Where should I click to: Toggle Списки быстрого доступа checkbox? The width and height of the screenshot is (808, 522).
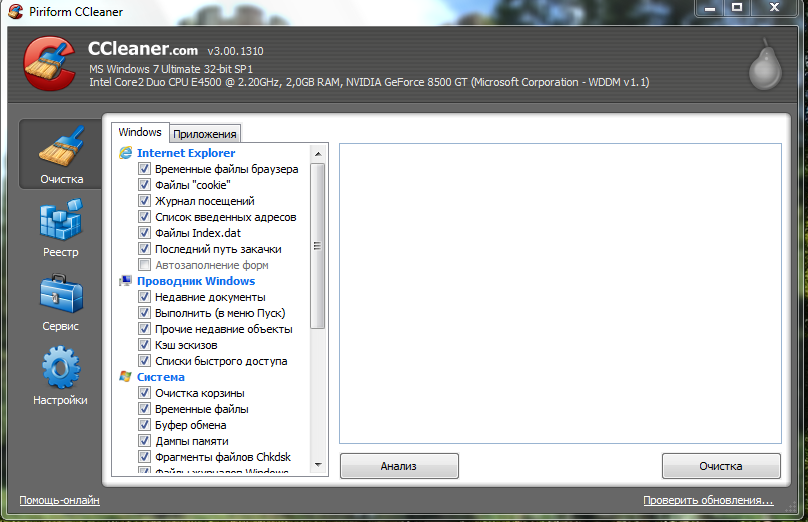tap(145, 361)
